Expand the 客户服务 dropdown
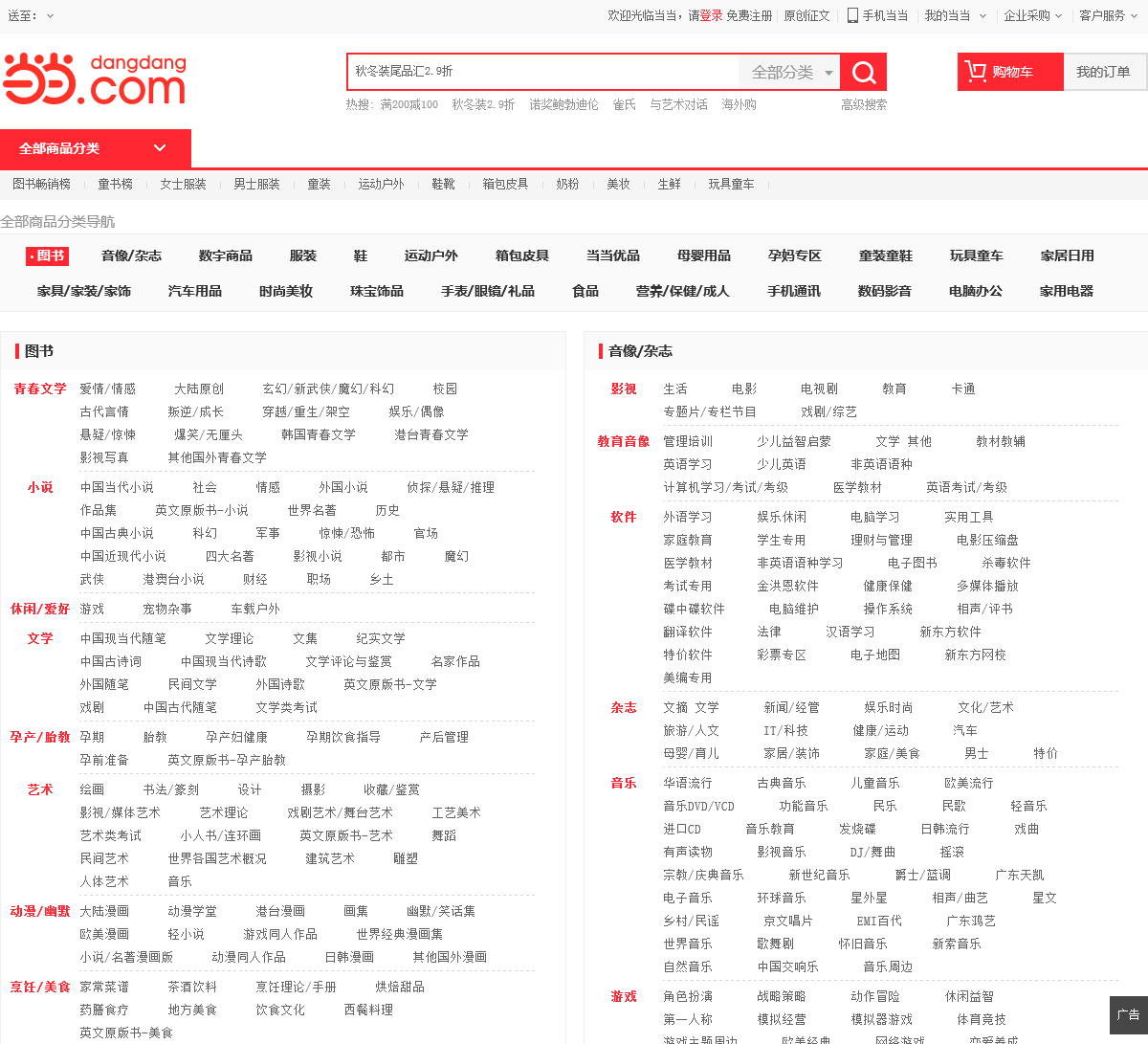The image size is (1148, 1044). (1109, 15)
